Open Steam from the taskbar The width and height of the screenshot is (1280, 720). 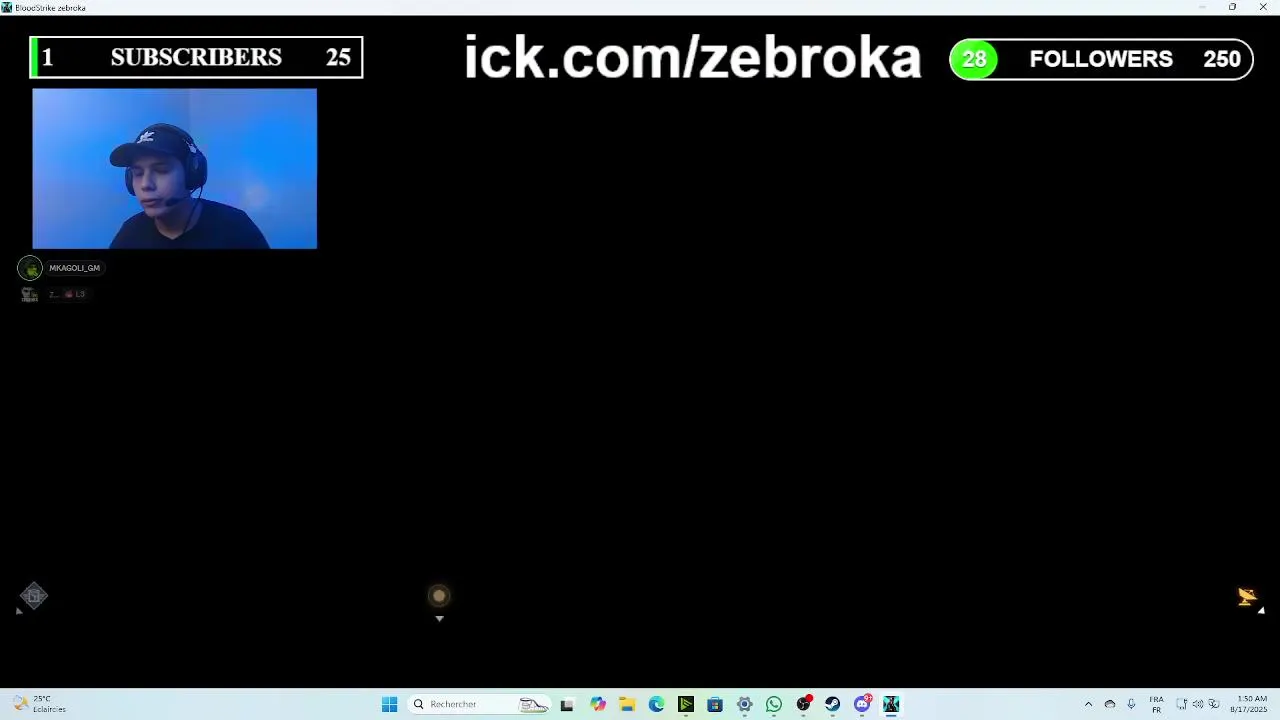(832, 704)
